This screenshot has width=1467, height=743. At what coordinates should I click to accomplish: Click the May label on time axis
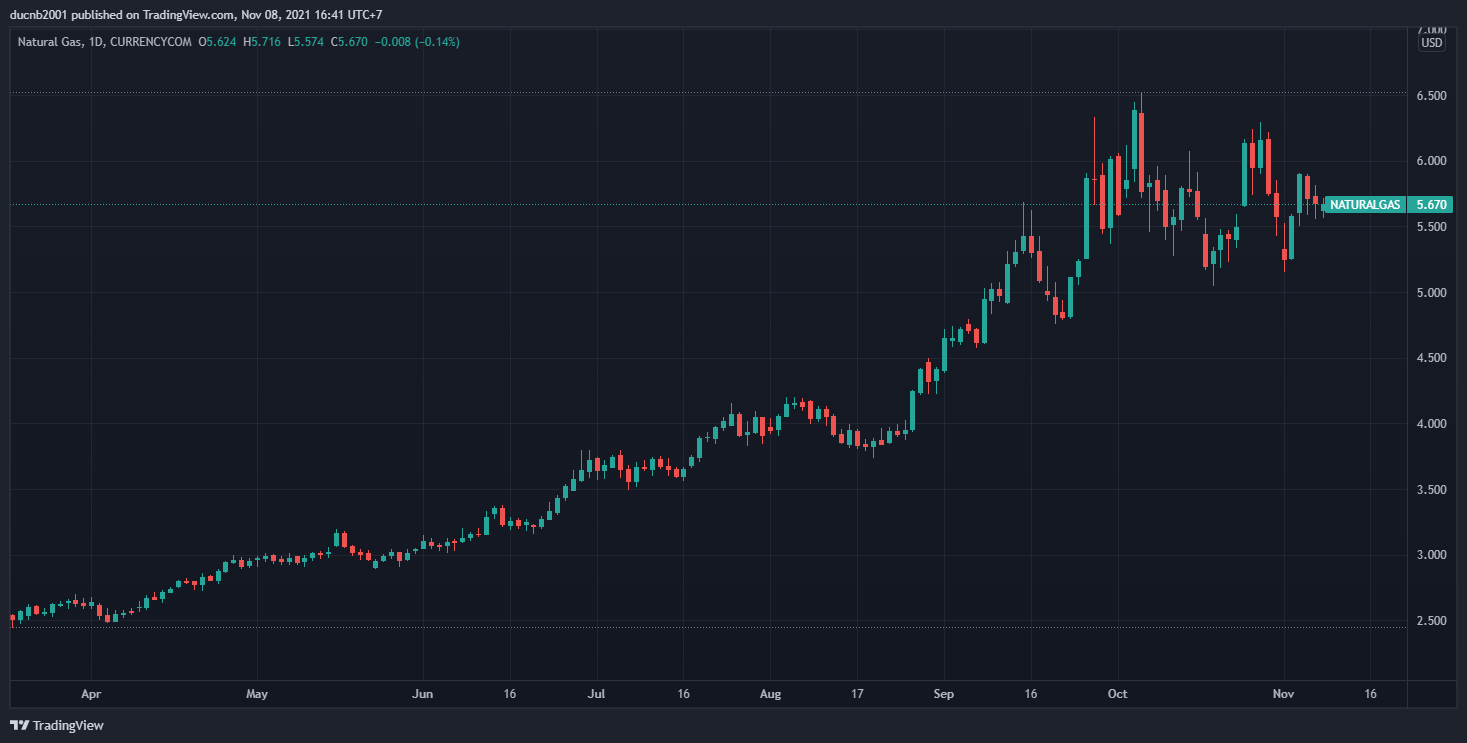257,693
